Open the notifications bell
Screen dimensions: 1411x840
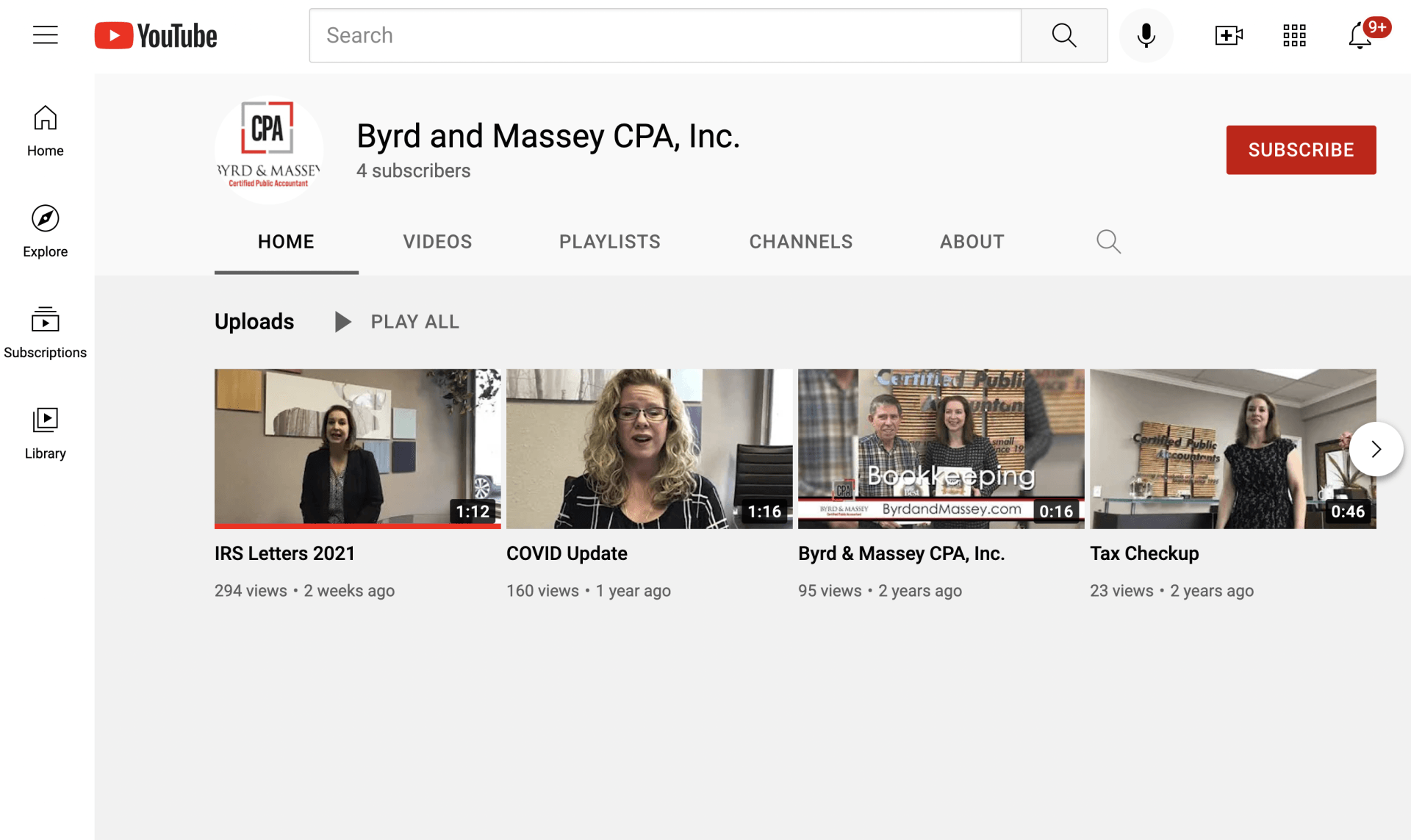(x=1360, y=35)
